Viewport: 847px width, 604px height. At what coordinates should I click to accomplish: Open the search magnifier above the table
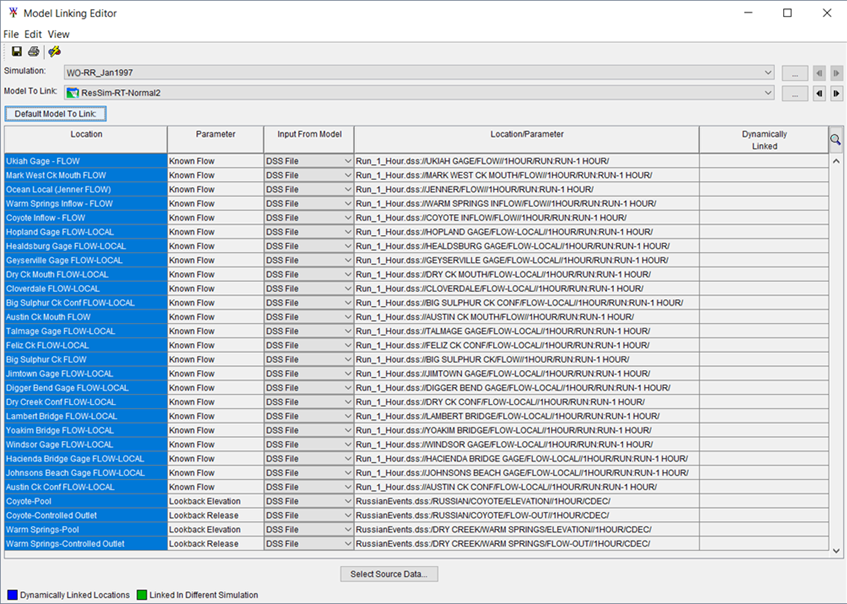[x=835, y=139]
